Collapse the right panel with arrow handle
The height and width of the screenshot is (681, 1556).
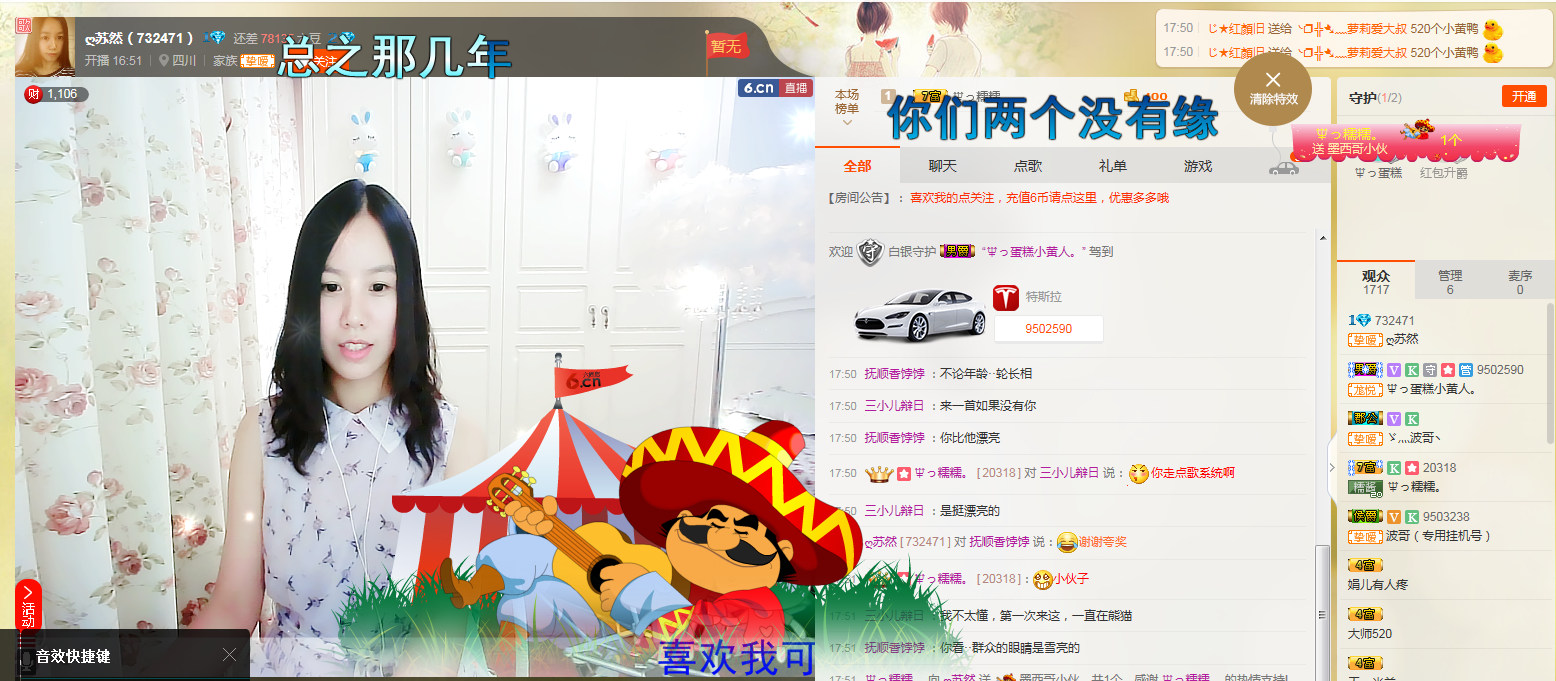[1332, 467]
